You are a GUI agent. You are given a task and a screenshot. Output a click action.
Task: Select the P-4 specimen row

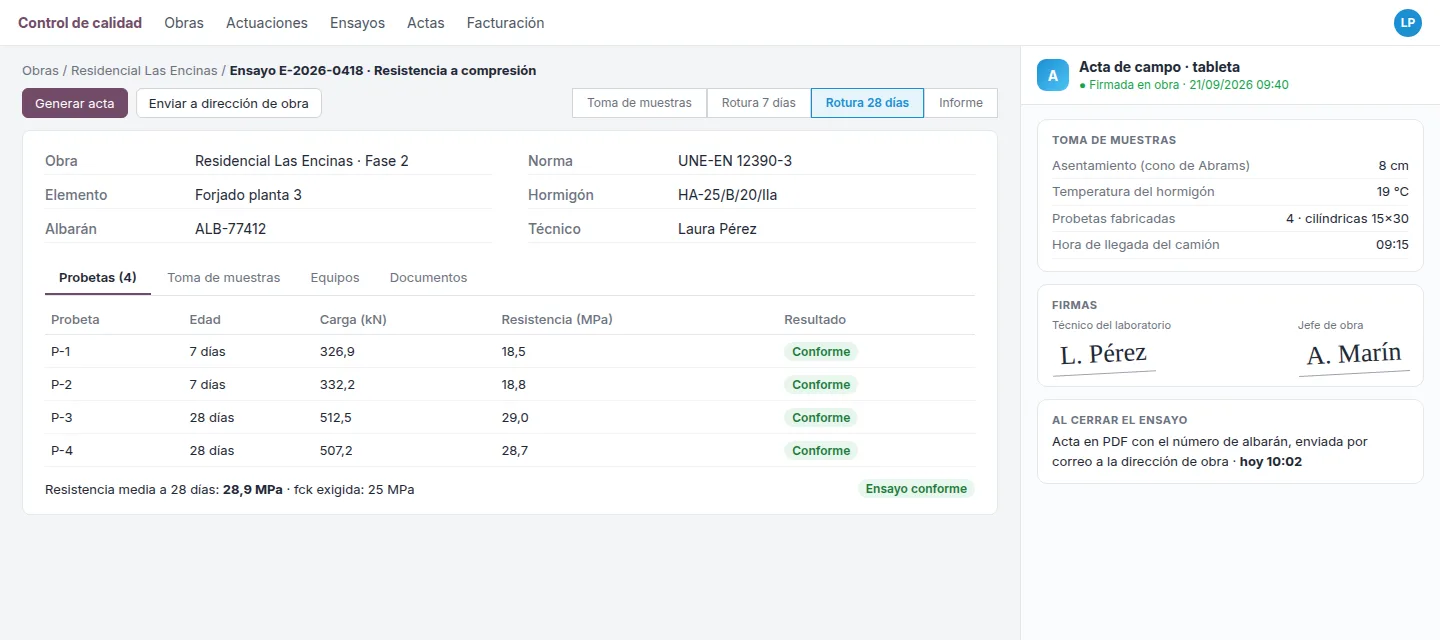click(510, 451)
